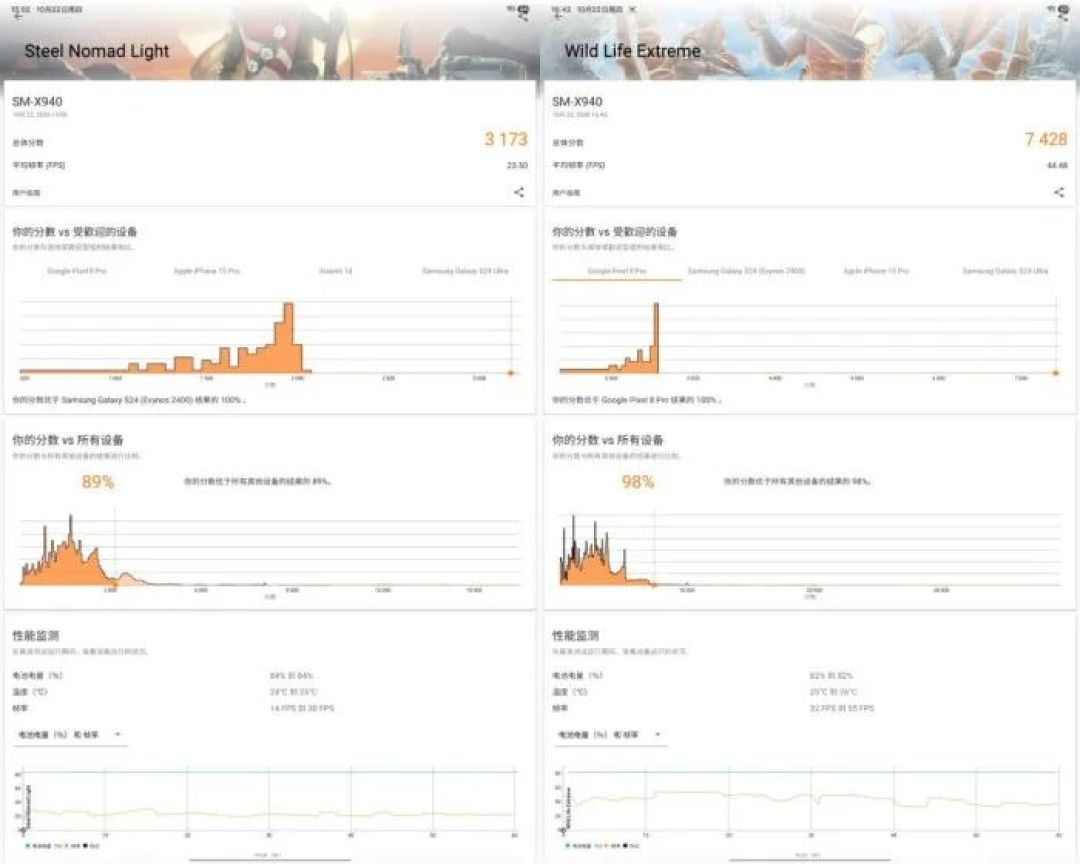The height and width of the screenshot is (864, 1080).
Task: Open monitoring metric dropdown in Steel Nomad Light panel
Action: [70, 735]
